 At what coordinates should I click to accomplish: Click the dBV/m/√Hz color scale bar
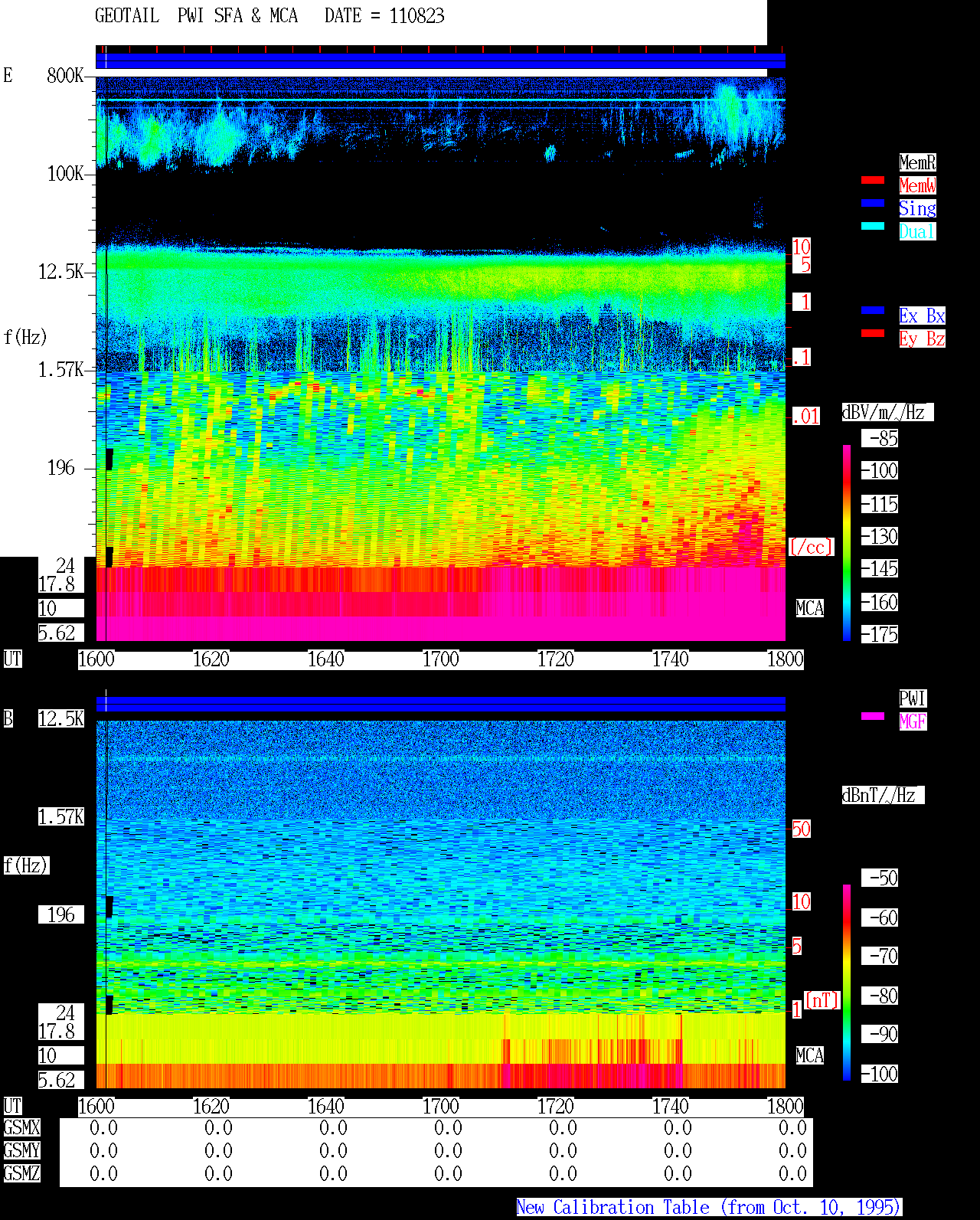point(847,543)
